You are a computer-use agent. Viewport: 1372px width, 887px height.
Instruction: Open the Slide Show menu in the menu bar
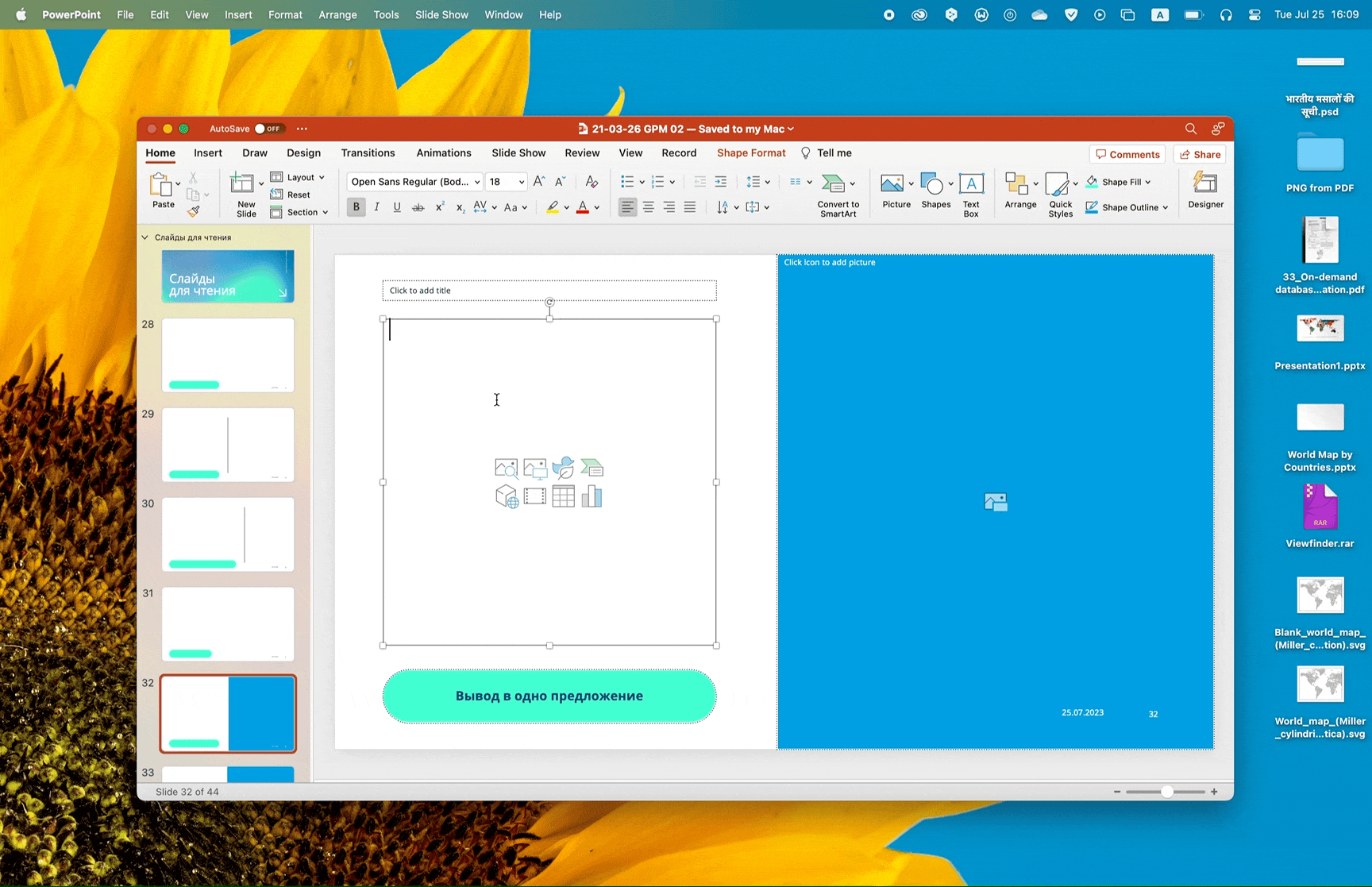pos(441,14)
